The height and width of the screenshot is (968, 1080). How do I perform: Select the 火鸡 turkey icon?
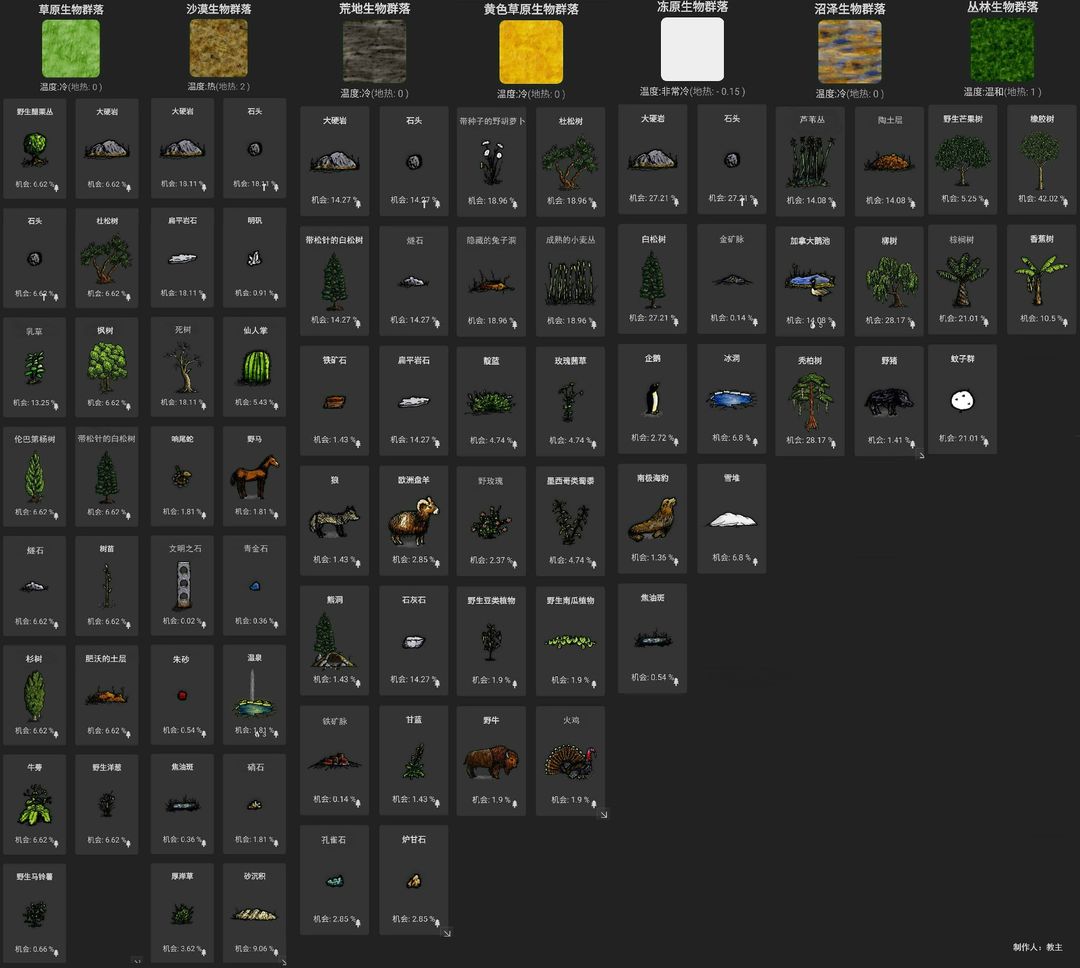coord(570,762)
